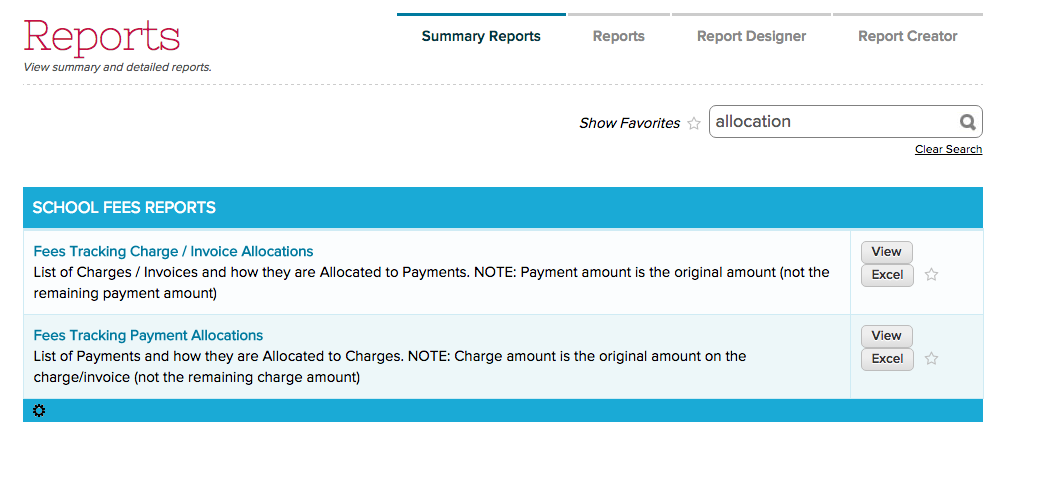Switch to the Summary Reports tab
1043x478 pixels.
click(x=481, y=36)
